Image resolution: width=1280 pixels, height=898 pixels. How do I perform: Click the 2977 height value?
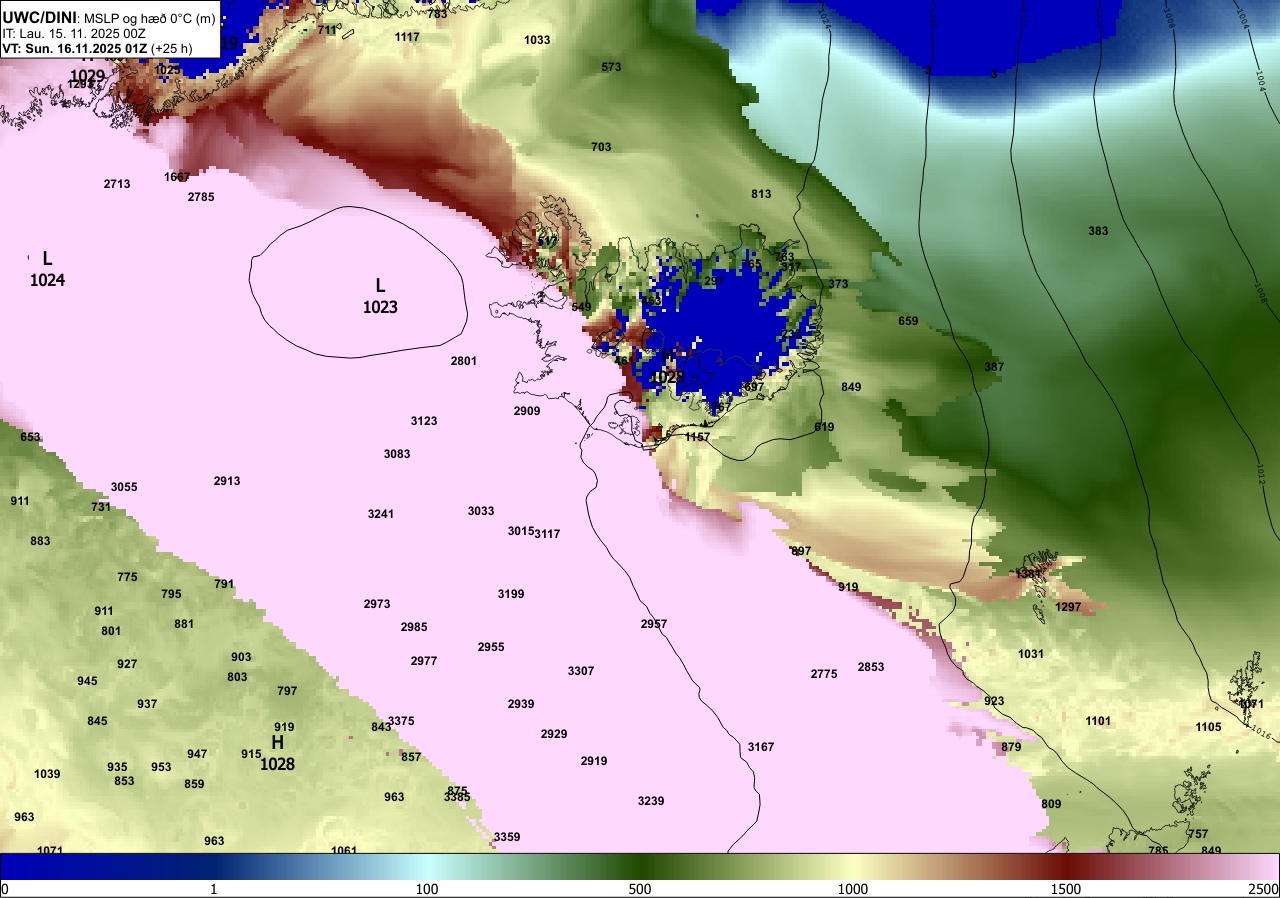point(424,661)
